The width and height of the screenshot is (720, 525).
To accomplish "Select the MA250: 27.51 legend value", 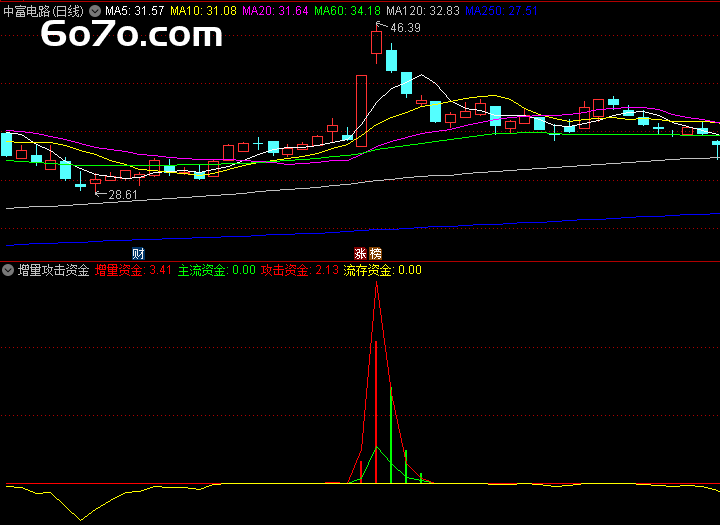I will [x=501, y=11].
